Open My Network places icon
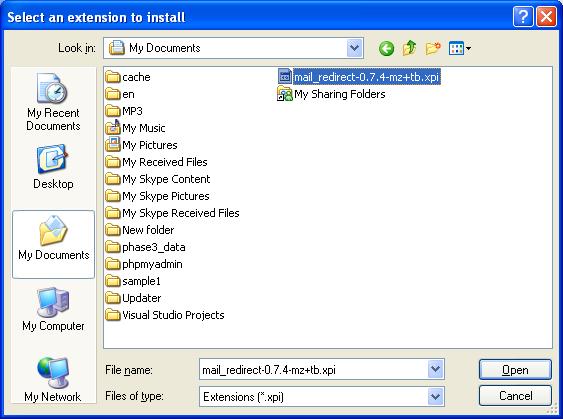This screenshot has width=563, height=419. [53, 380]
